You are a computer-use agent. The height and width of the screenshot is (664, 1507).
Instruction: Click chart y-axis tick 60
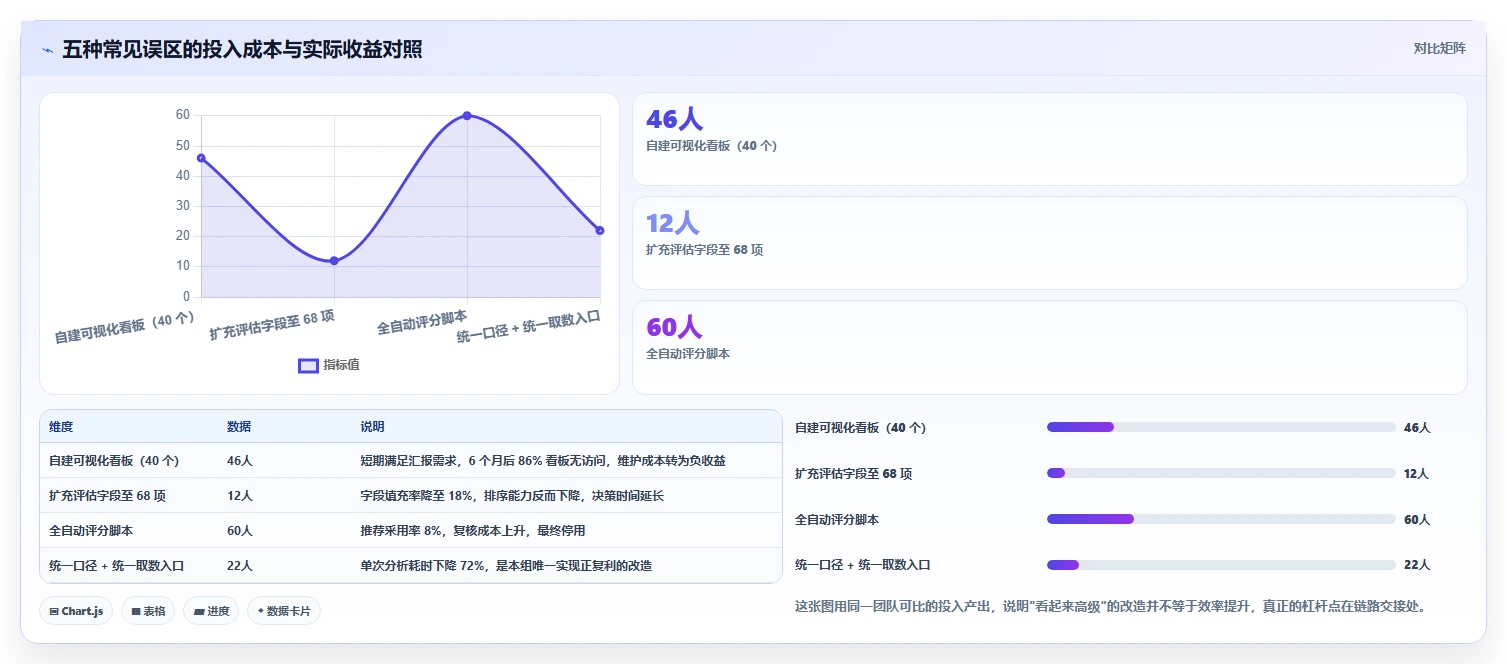pos(183,115)
